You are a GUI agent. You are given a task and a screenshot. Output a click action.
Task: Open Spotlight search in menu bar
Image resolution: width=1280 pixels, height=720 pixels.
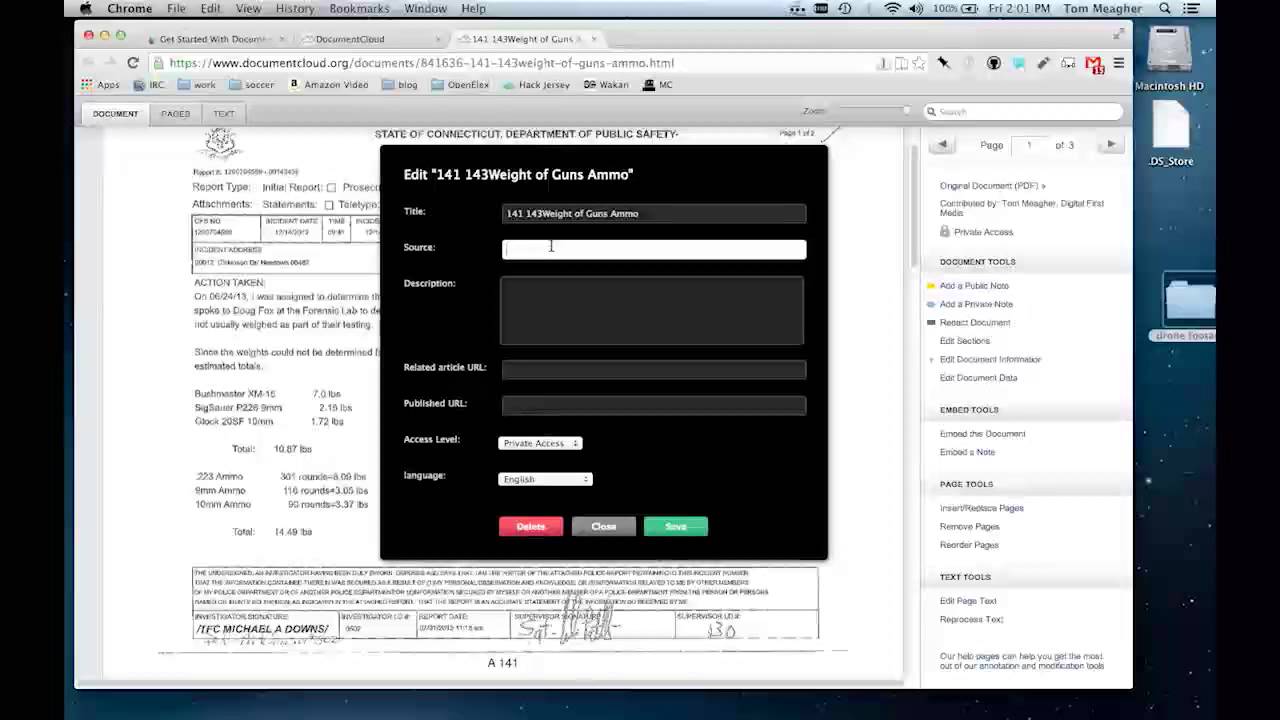[x=1165, y=8]
